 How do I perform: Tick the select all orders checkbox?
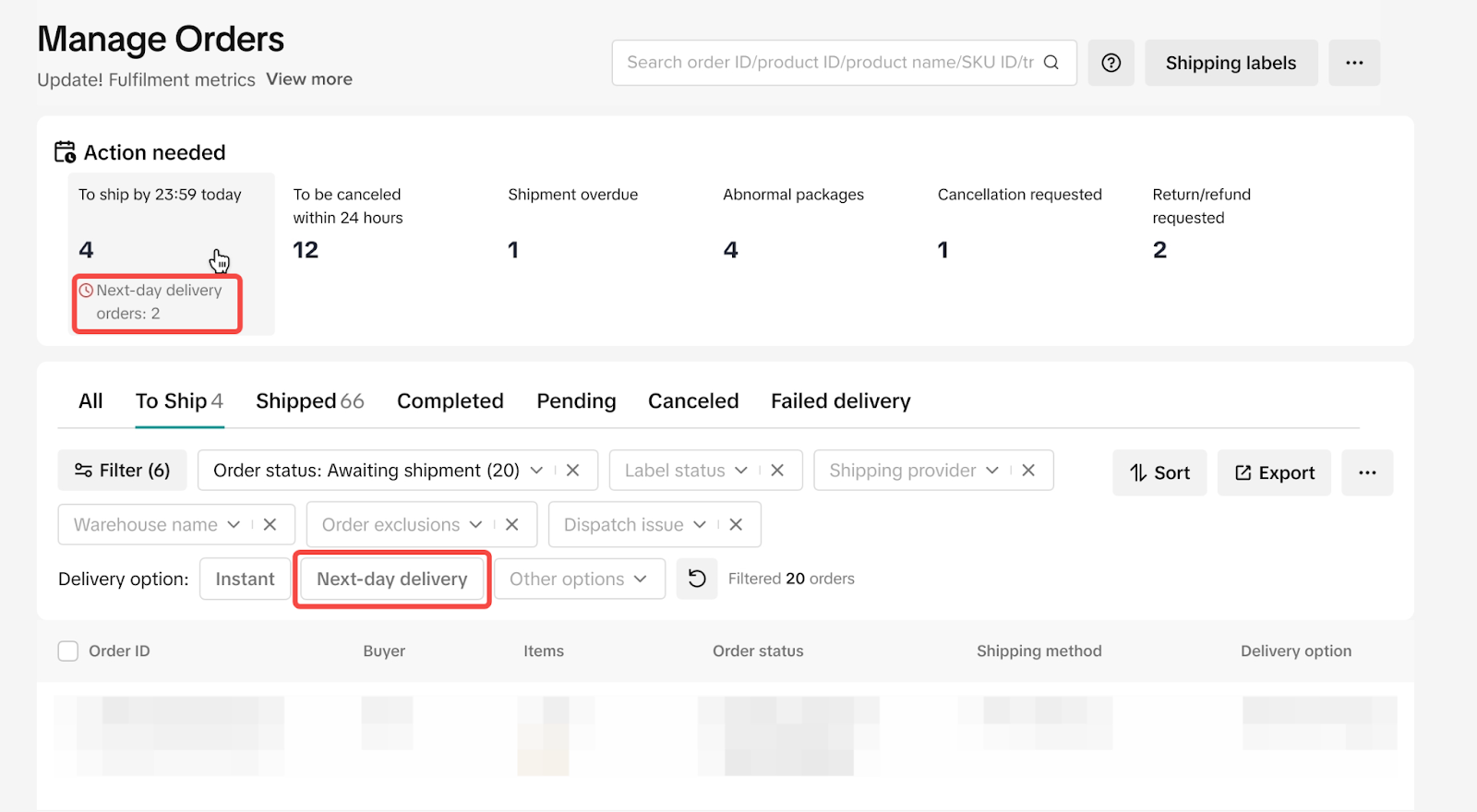68,651
